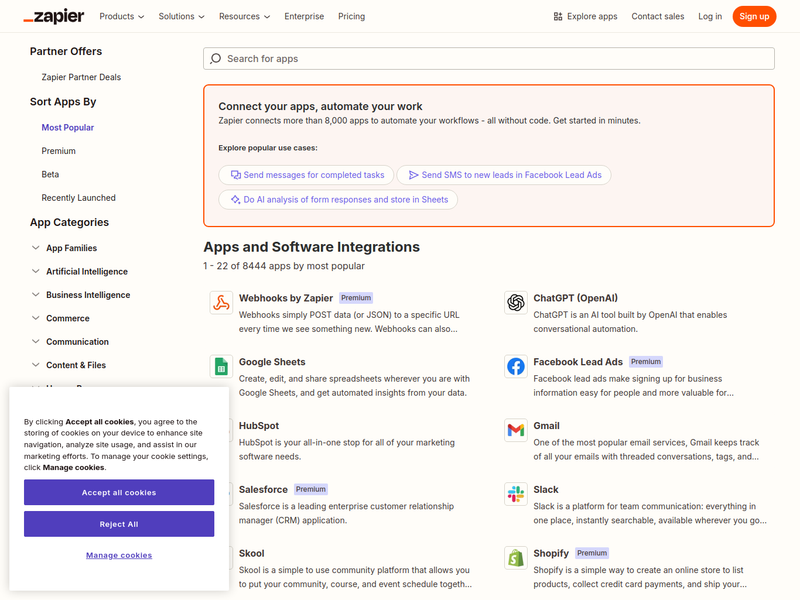Click the Premium badge beside Shopify
Viewport: 800px width, 600px height.
point(592,553)
